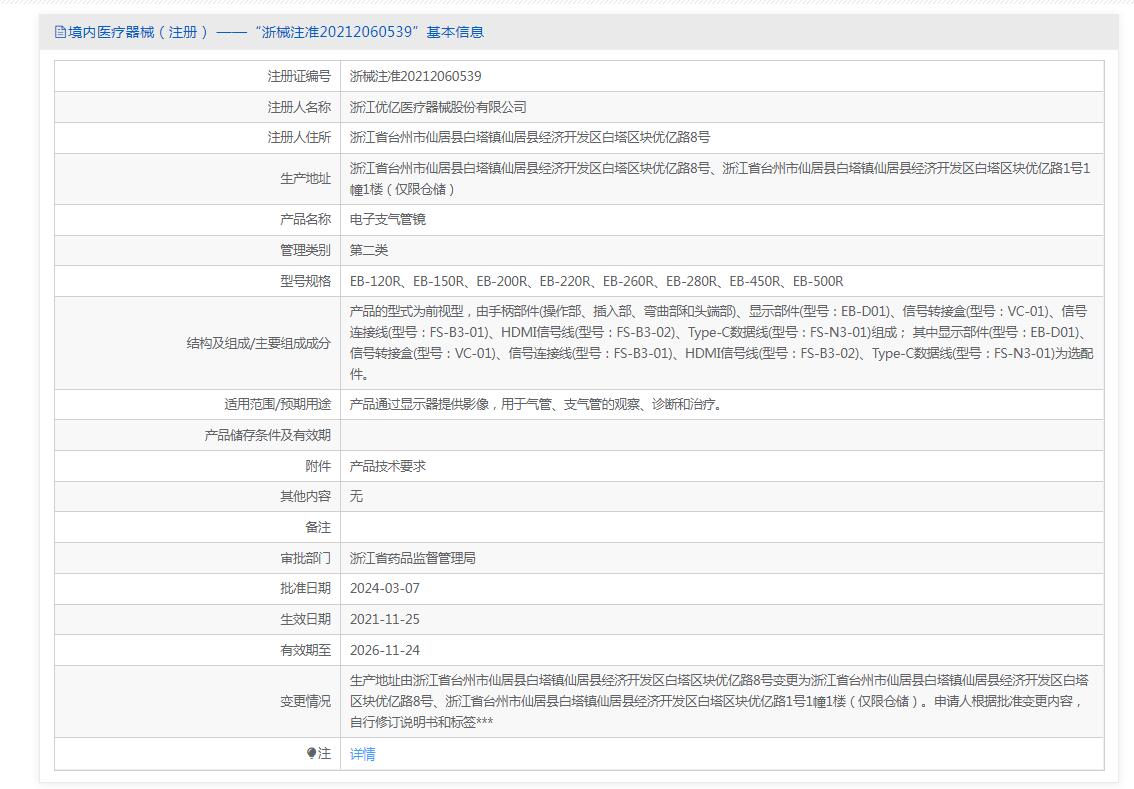This screenshot has height=789, width=1134.
Task: Click the document icon in the header
Action: (60, 32)
